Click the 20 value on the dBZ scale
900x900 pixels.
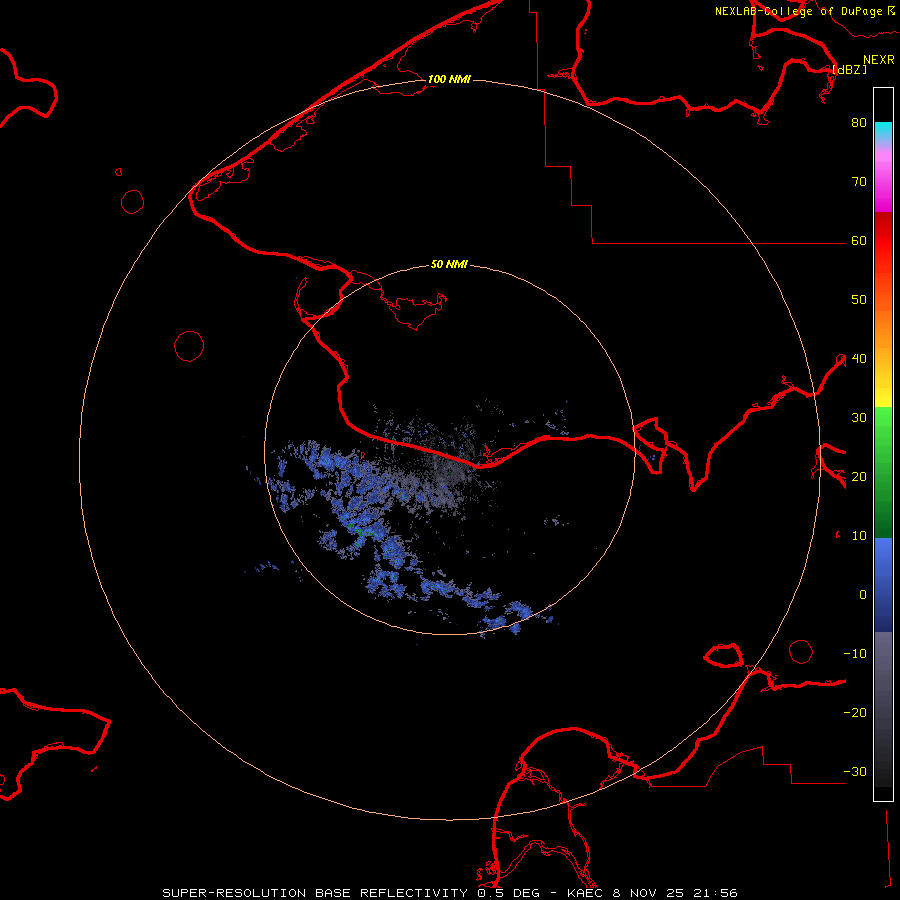(x=859, y=477)
